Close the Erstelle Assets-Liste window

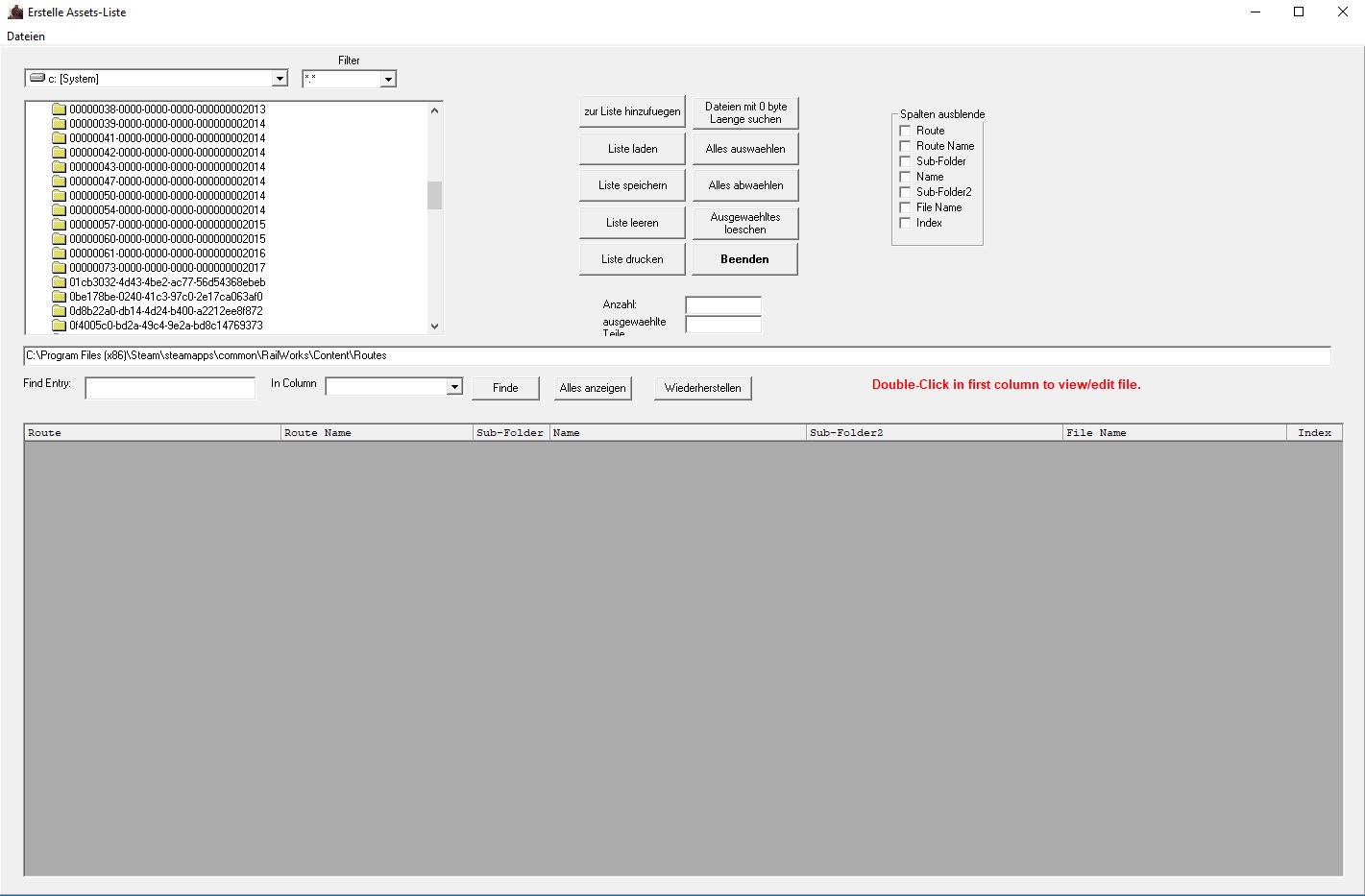coord(1343,12)
